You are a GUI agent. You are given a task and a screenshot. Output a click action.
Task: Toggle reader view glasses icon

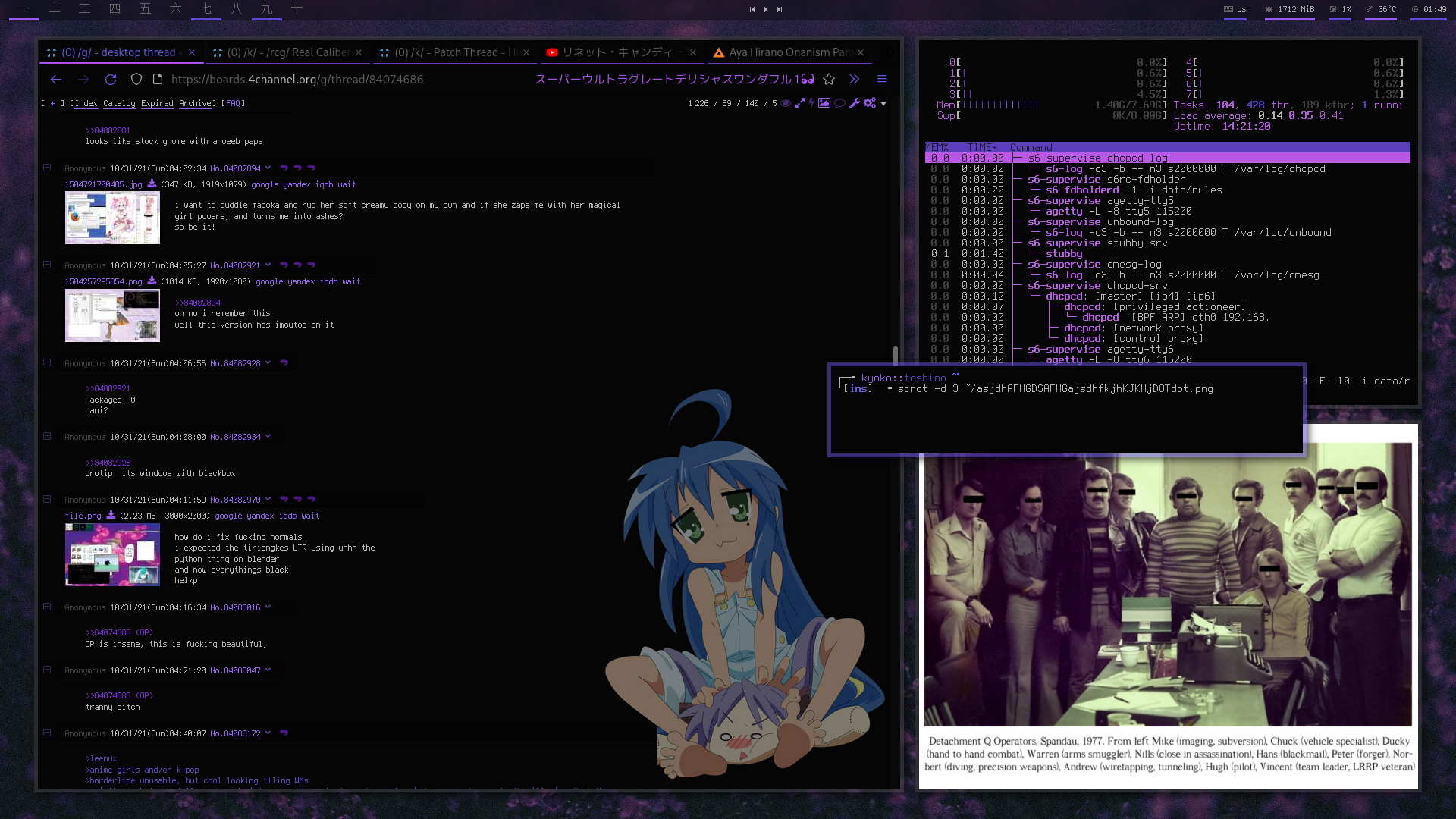pyautogui.click(x=808, y=79)
